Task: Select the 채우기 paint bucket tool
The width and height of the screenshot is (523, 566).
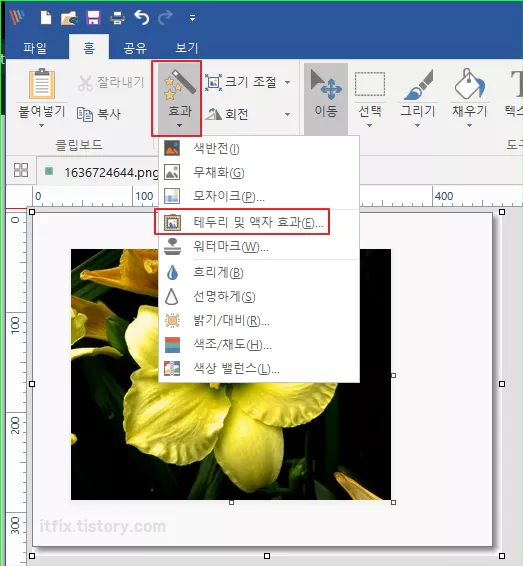Action: point(469,94)
